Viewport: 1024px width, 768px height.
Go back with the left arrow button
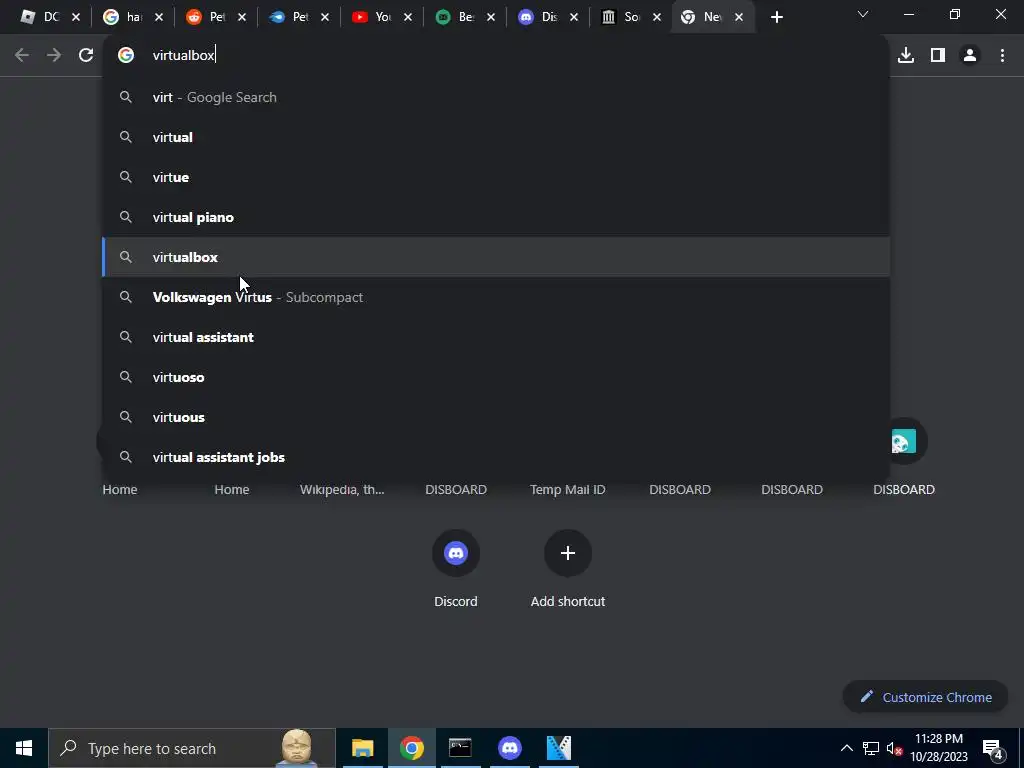(x=22, y=56)
